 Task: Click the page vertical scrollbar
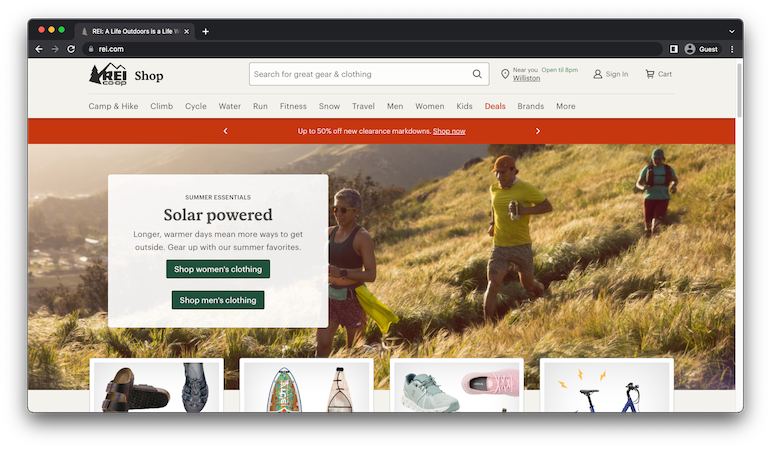click(x=739, y=90)
